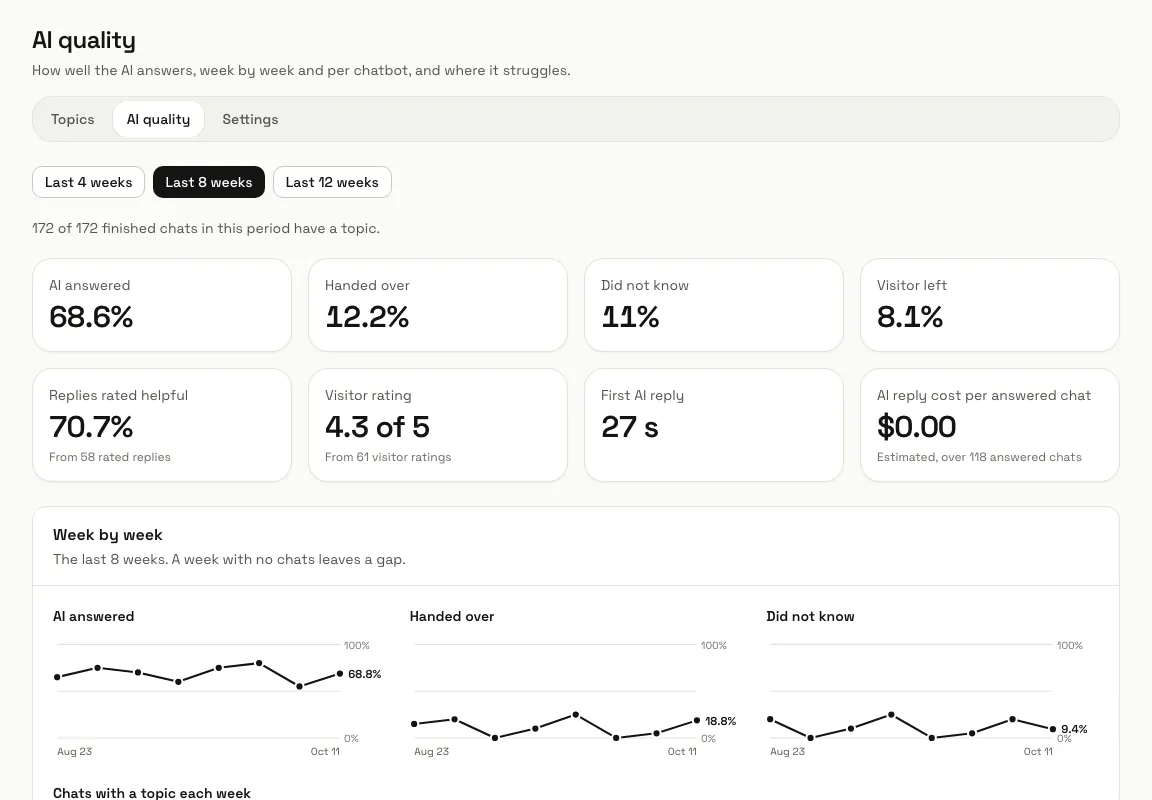1152x800 pixels.
Task: Click the AI answered chart's 68.8% end label
Action: pos(364,674)
